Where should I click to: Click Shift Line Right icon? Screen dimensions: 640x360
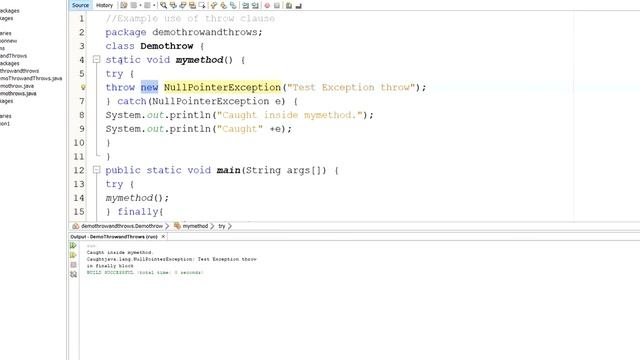coord(255,5)
